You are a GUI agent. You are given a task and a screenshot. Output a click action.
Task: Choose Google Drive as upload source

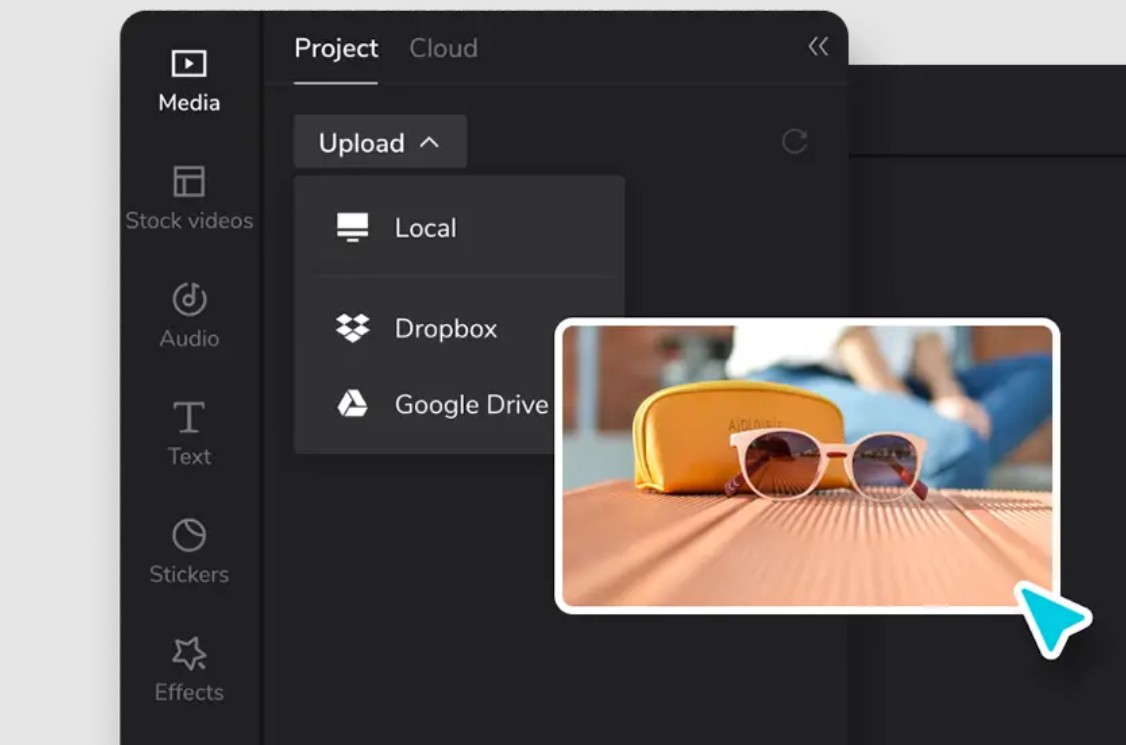(x=470, y=404)
